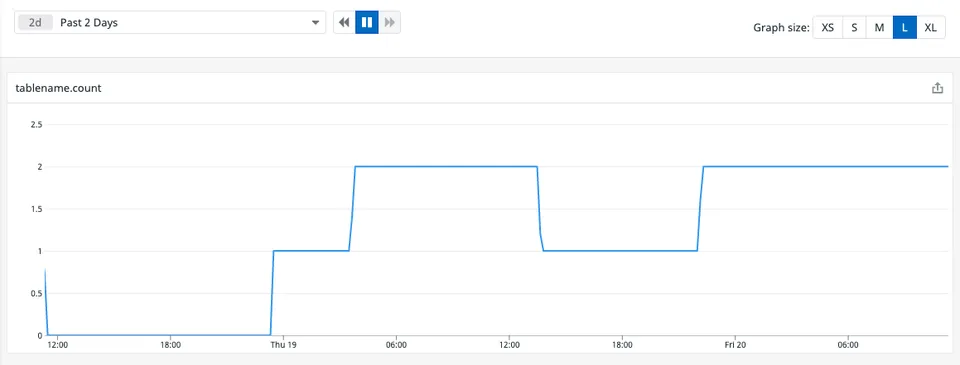The width and height of the screenshot is (960, 365).
Task: Click the Graph size label
Action: (781, 28)
